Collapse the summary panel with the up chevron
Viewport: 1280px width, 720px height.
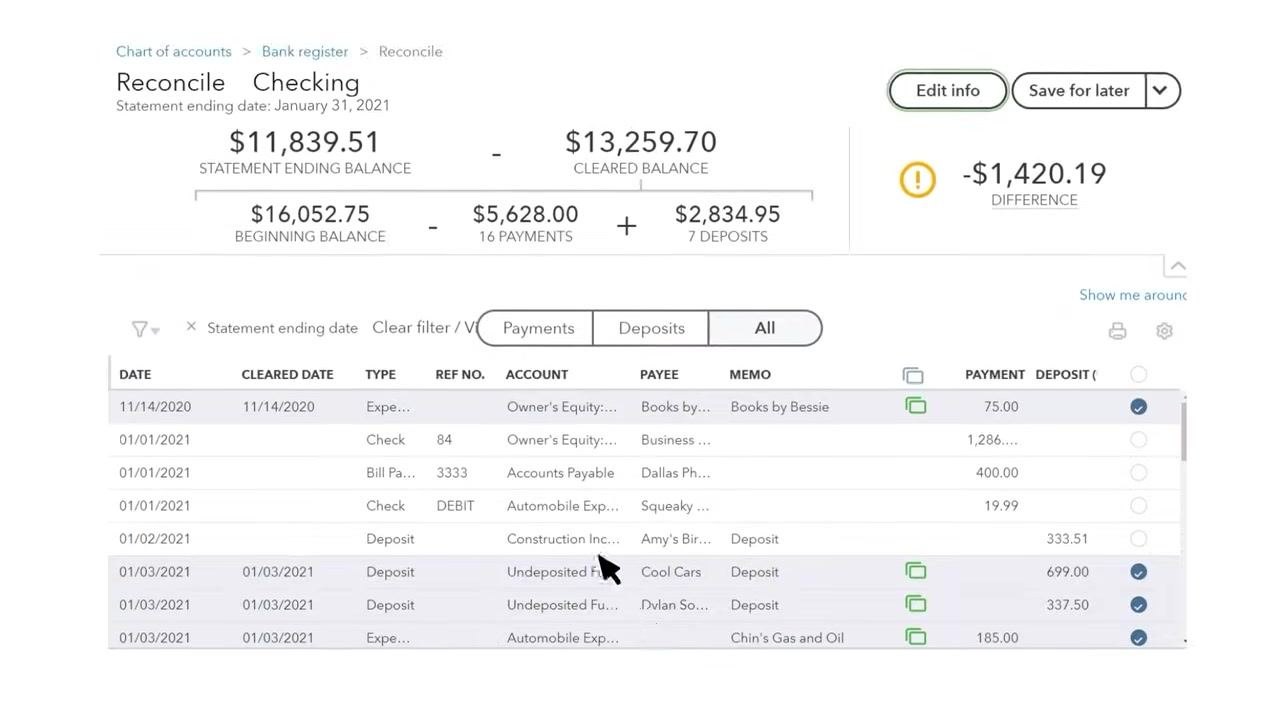tap(1177, 267)
